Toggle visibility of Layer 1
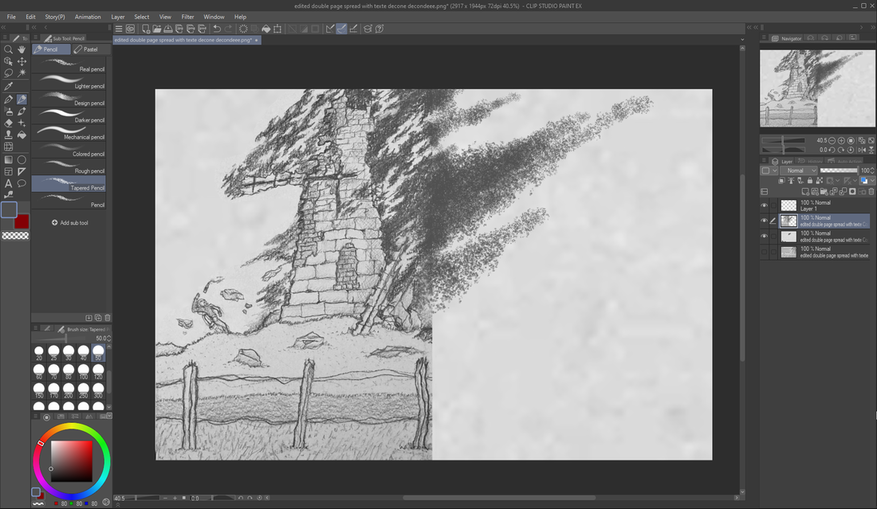 pos(765,205)
